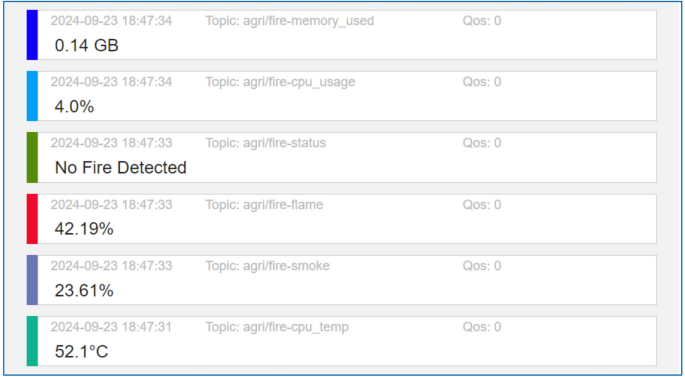Click Qos: 0 on the cpu_usage message
The image size is (685, 377).
click(x=482, y=82)
